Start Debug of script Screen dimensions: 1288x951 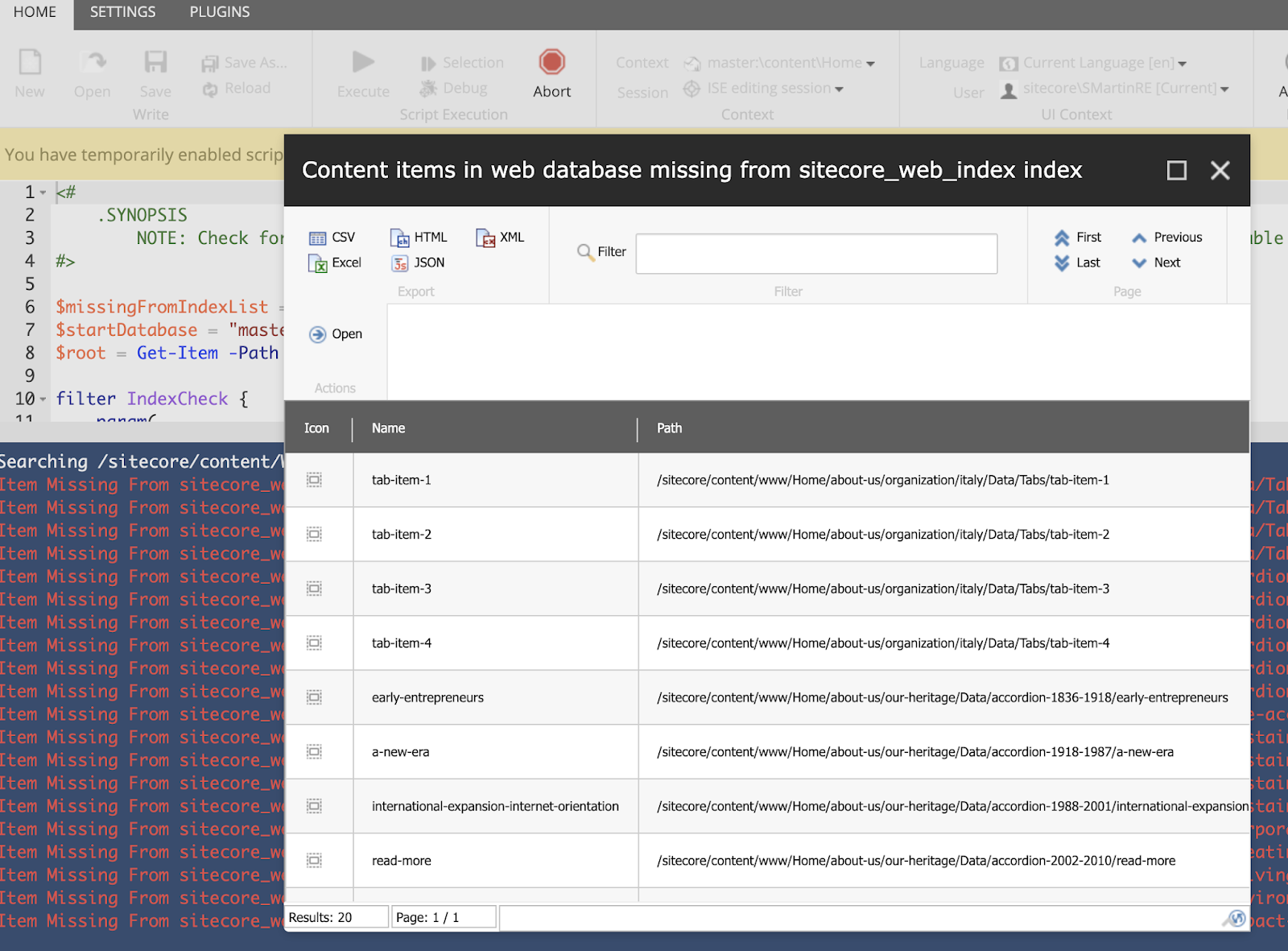454,89
